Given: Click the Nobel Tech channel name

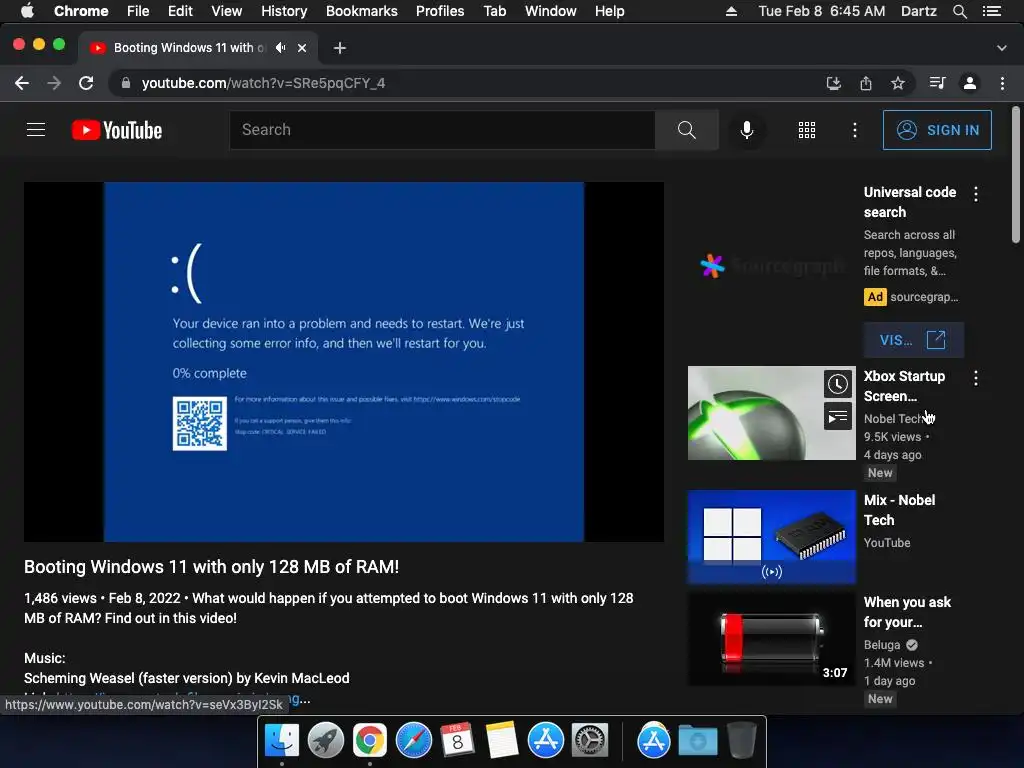Looking at the screenshot, I should click(893, 419).
